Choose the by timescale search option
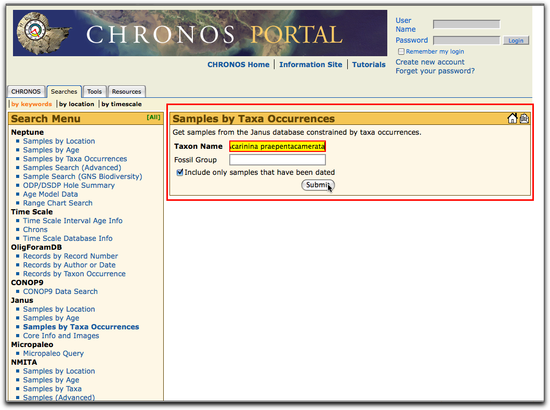Screen dimensions: 550x410 coord(121,104)
